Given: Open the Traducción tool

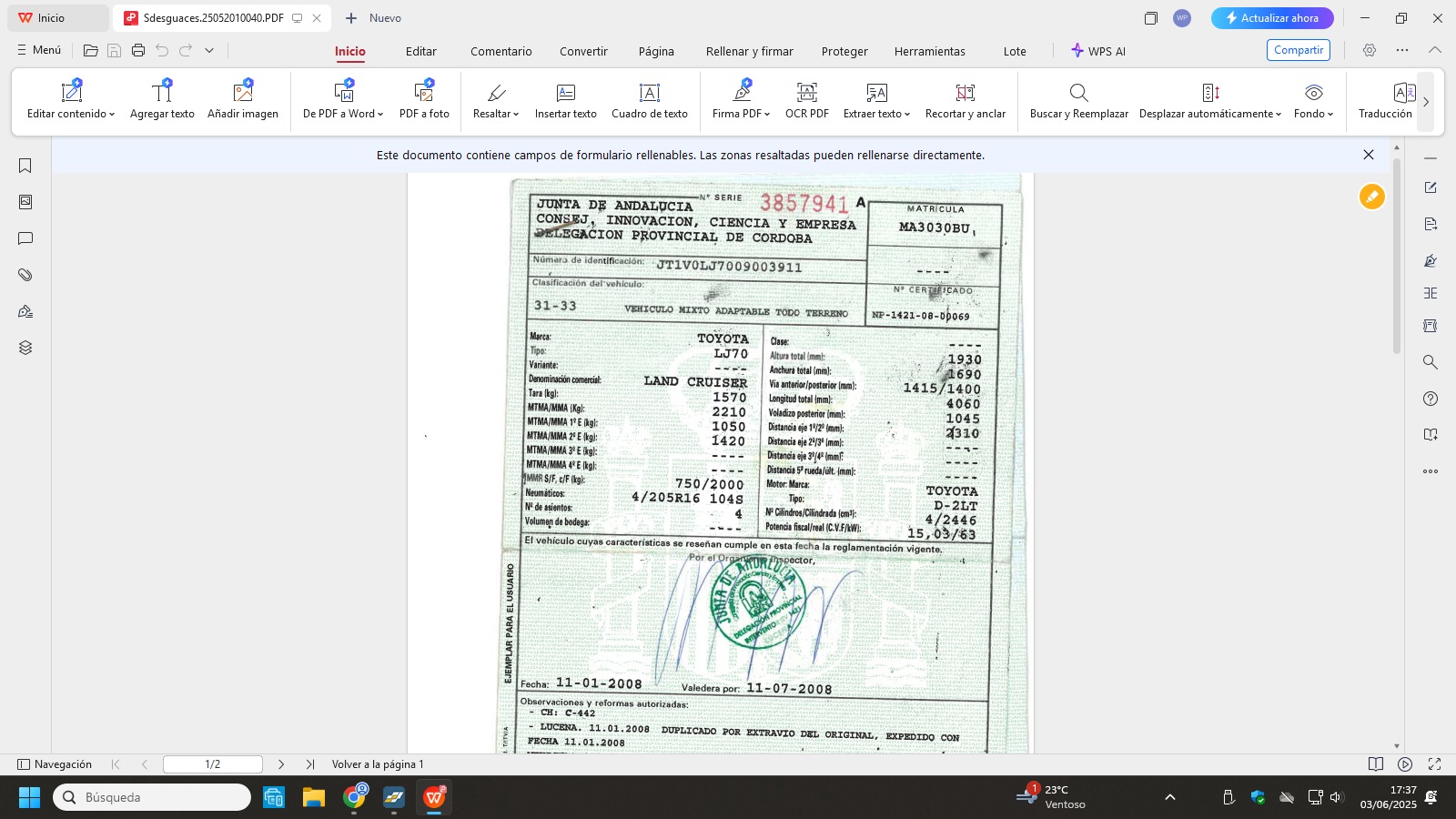Looking at the screenshot, I should (1385, 99).
